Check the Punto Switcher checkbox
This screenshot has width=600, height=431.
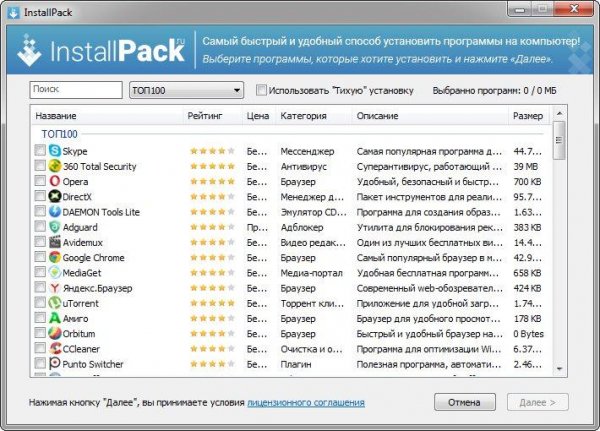tap(40, 363)
